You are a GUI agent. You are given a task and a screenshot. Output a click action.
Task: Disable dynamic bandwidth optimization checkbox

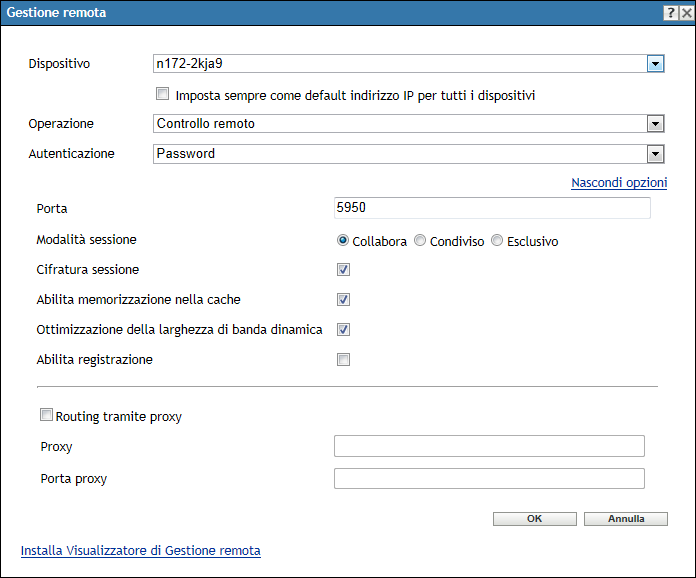click(343, 329)
